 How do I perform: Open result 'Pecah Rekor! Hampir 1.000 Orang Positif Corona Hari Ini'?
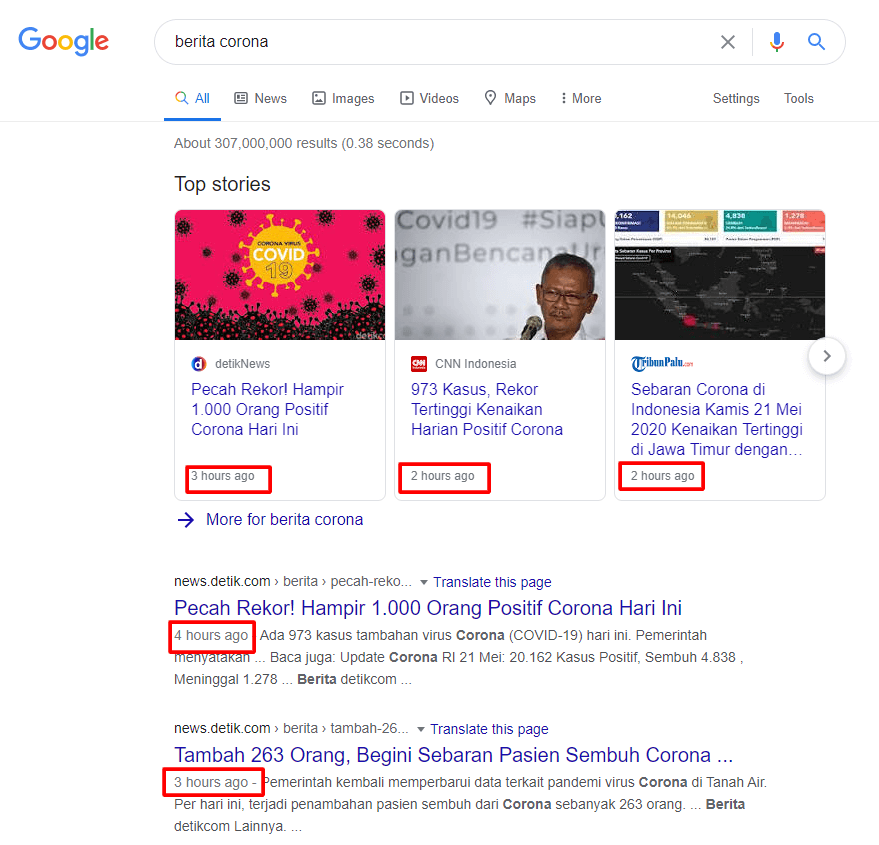[x=428, y=608]
